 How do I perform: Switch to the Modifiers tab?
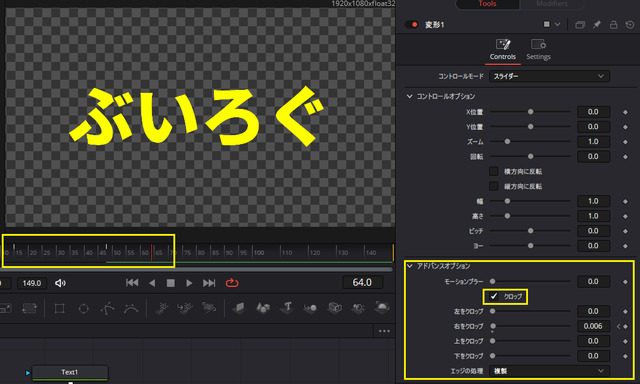(551, 4)
